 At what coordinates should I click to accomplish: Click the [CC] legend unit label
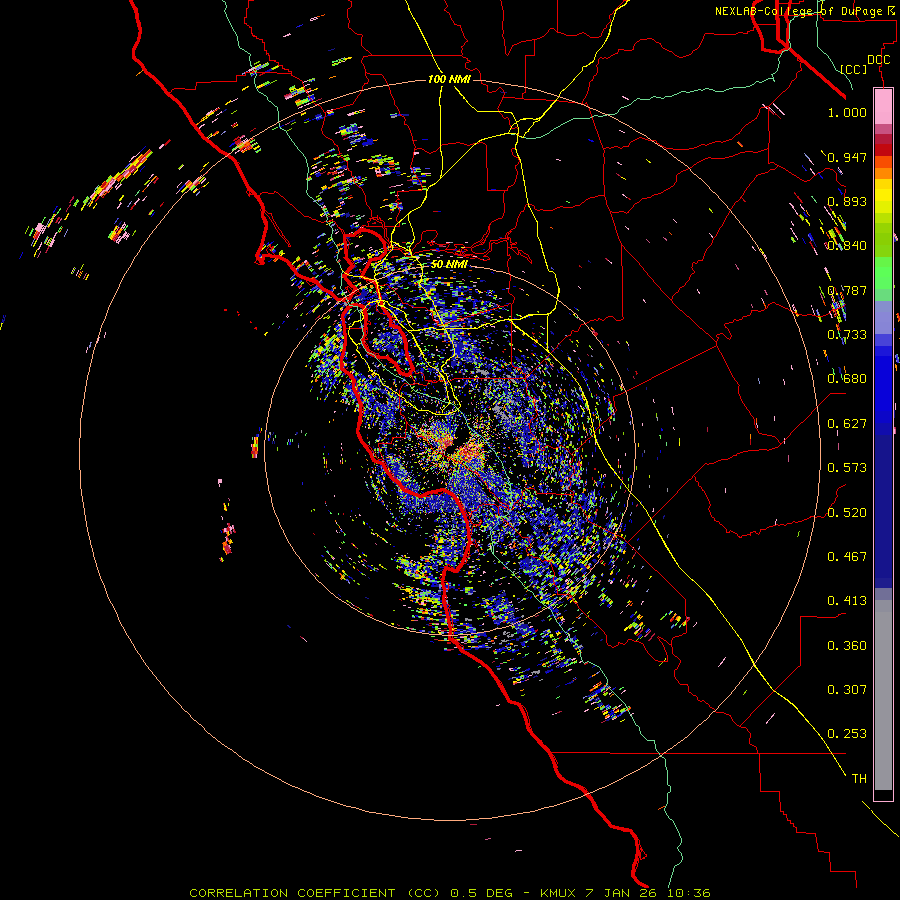(853, 69)
